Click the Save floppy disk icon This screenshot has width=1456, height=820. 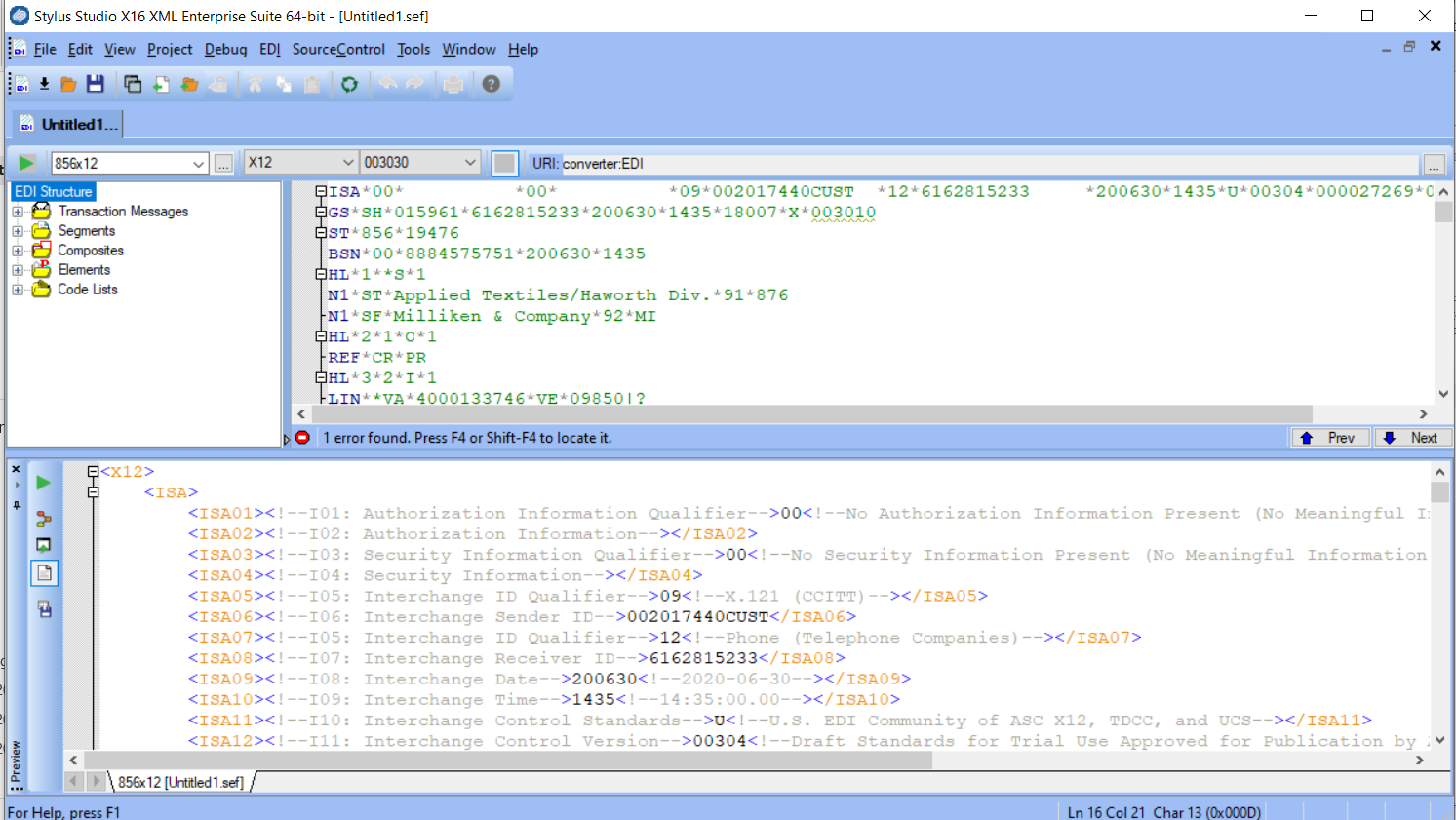click(95, 85)
